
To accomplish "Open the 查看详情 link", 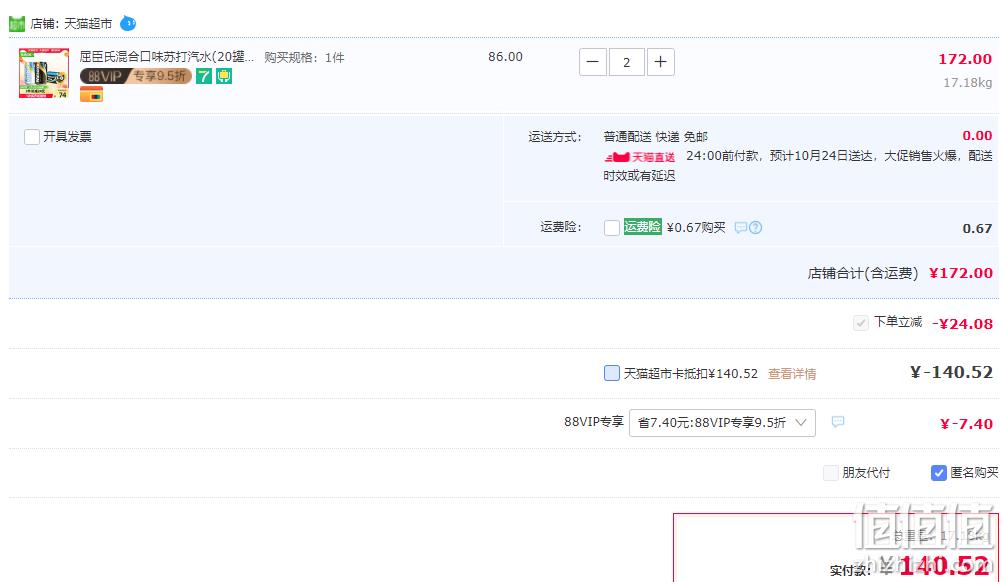I will (x=792, y=374).
